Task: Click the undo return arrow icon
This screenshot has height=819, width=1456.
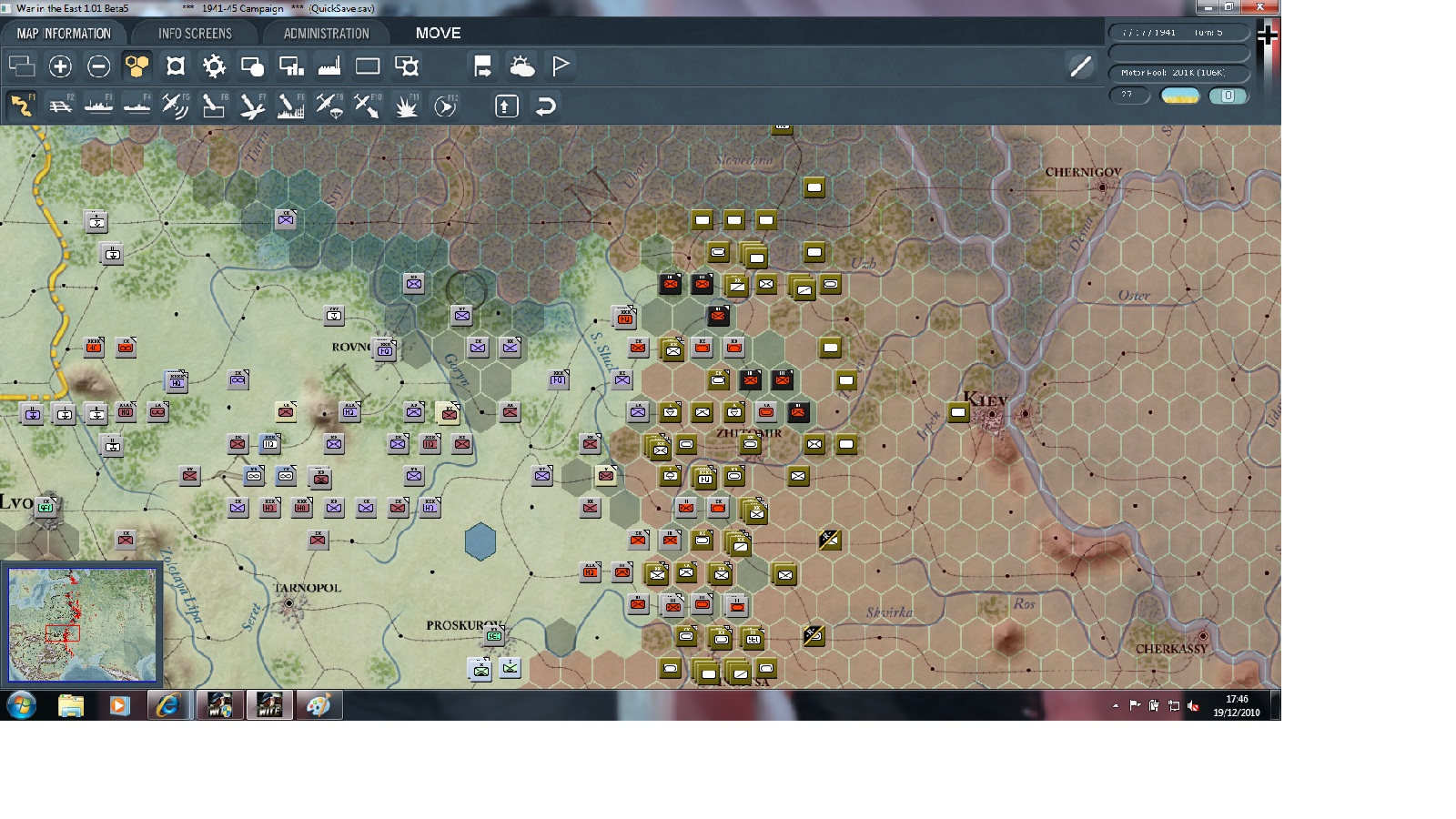Action: pyautogui.click(x=546, y=106)
